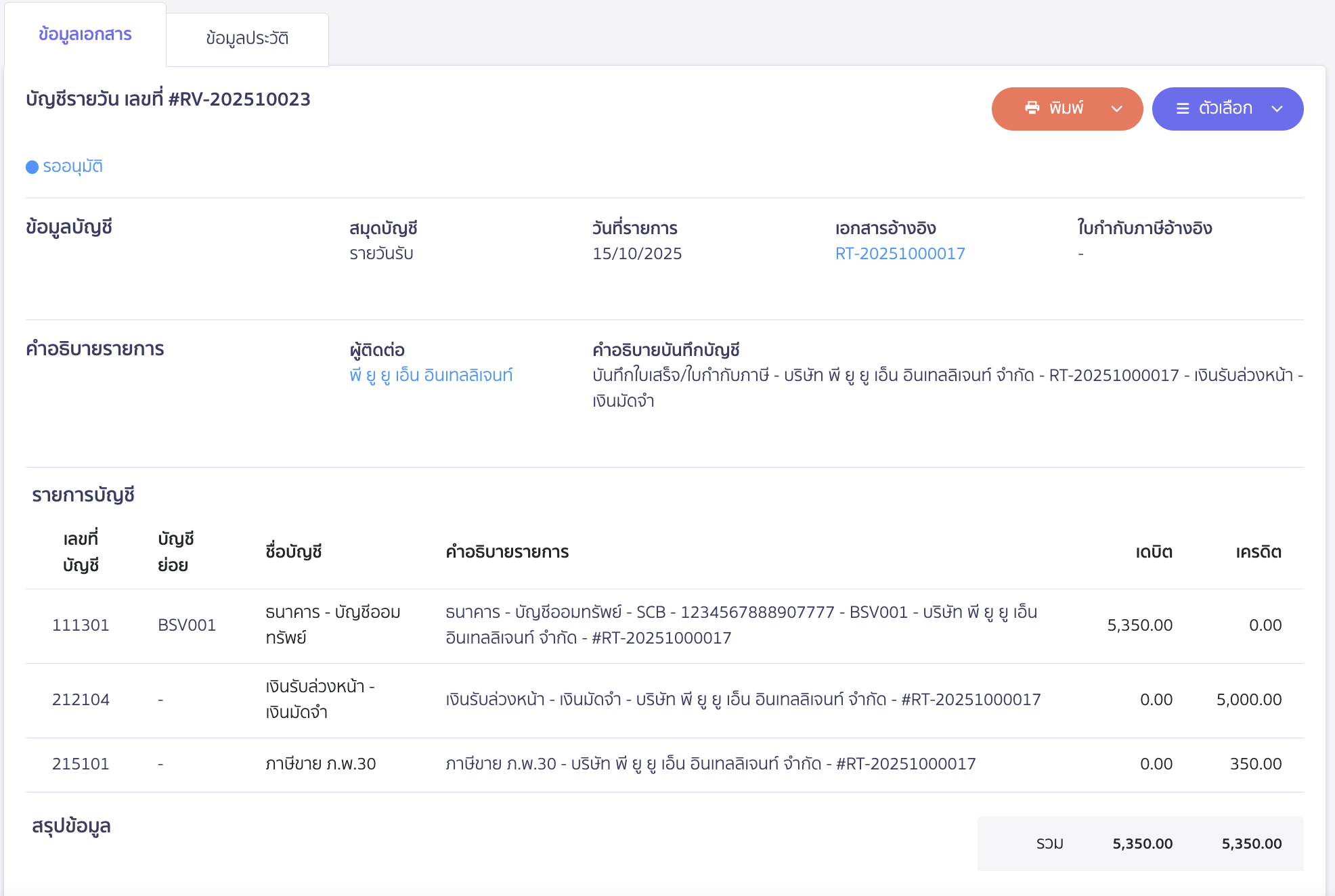Select the ข้อมูลเอกสาร tab
This screenshot has width=1335, height=896.
[85, 35]
